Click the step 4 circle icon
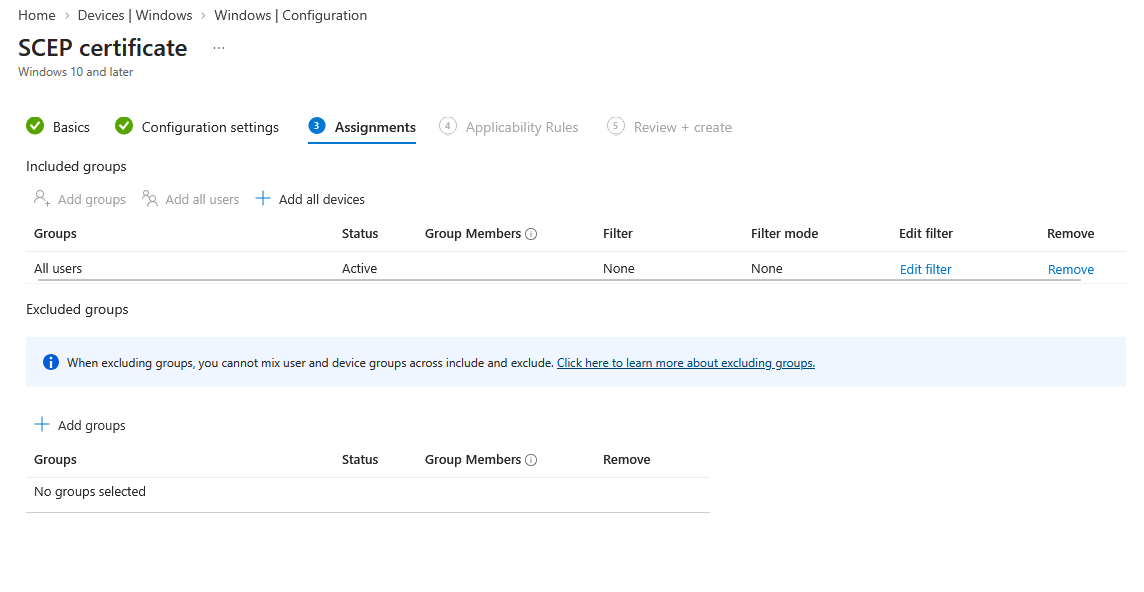This screenshot has width=1144, height=592. point(448,126)
